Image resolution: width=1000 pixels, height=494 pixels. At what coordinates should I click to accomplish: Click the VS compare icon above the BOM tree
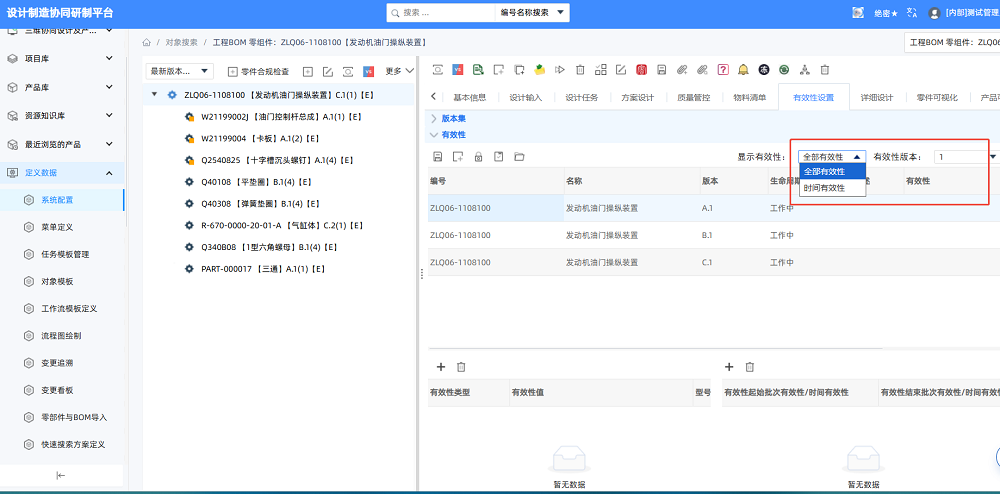[369, 71]
